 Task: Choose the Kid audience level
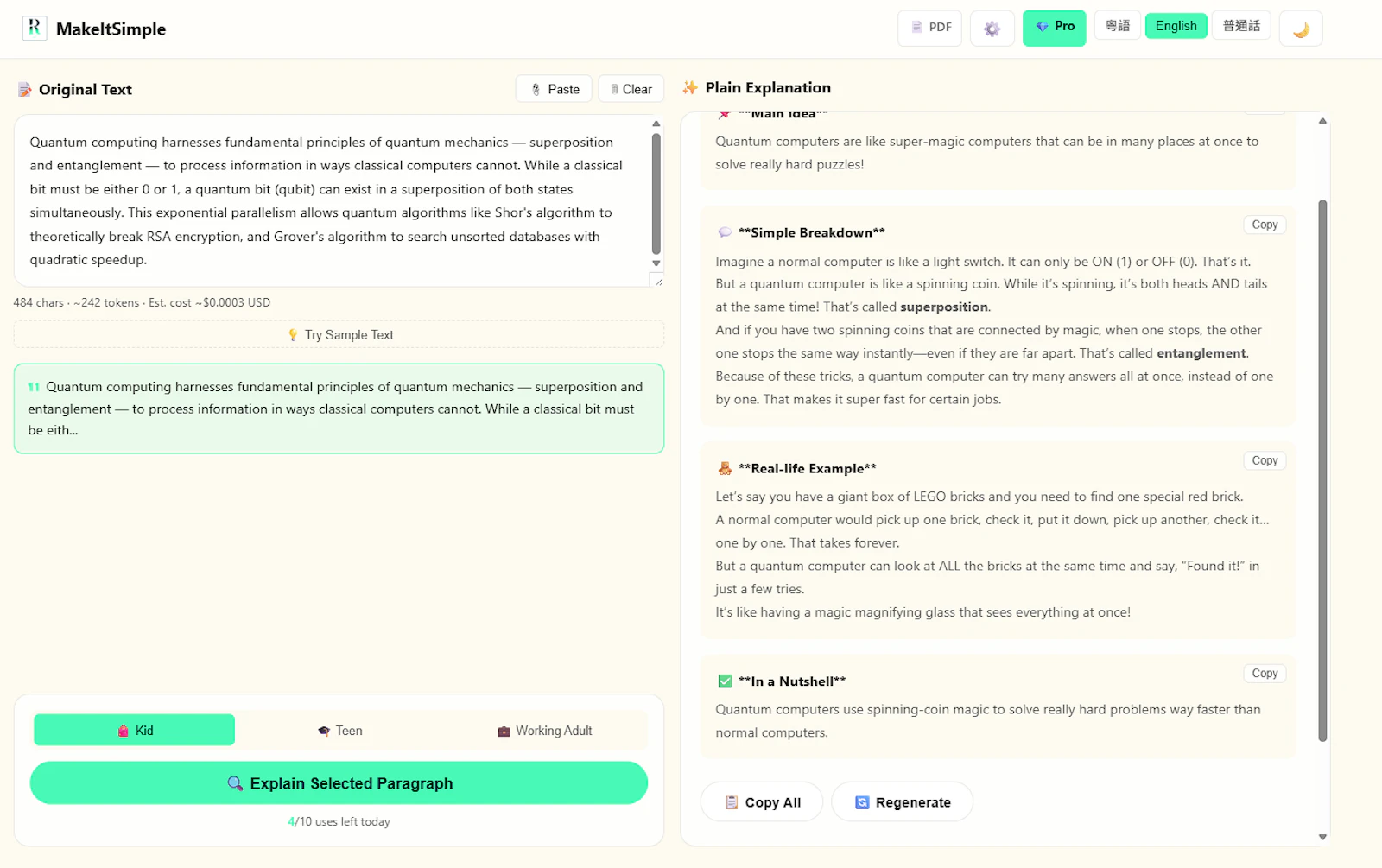pyautogui.click(x=134, y=730)
